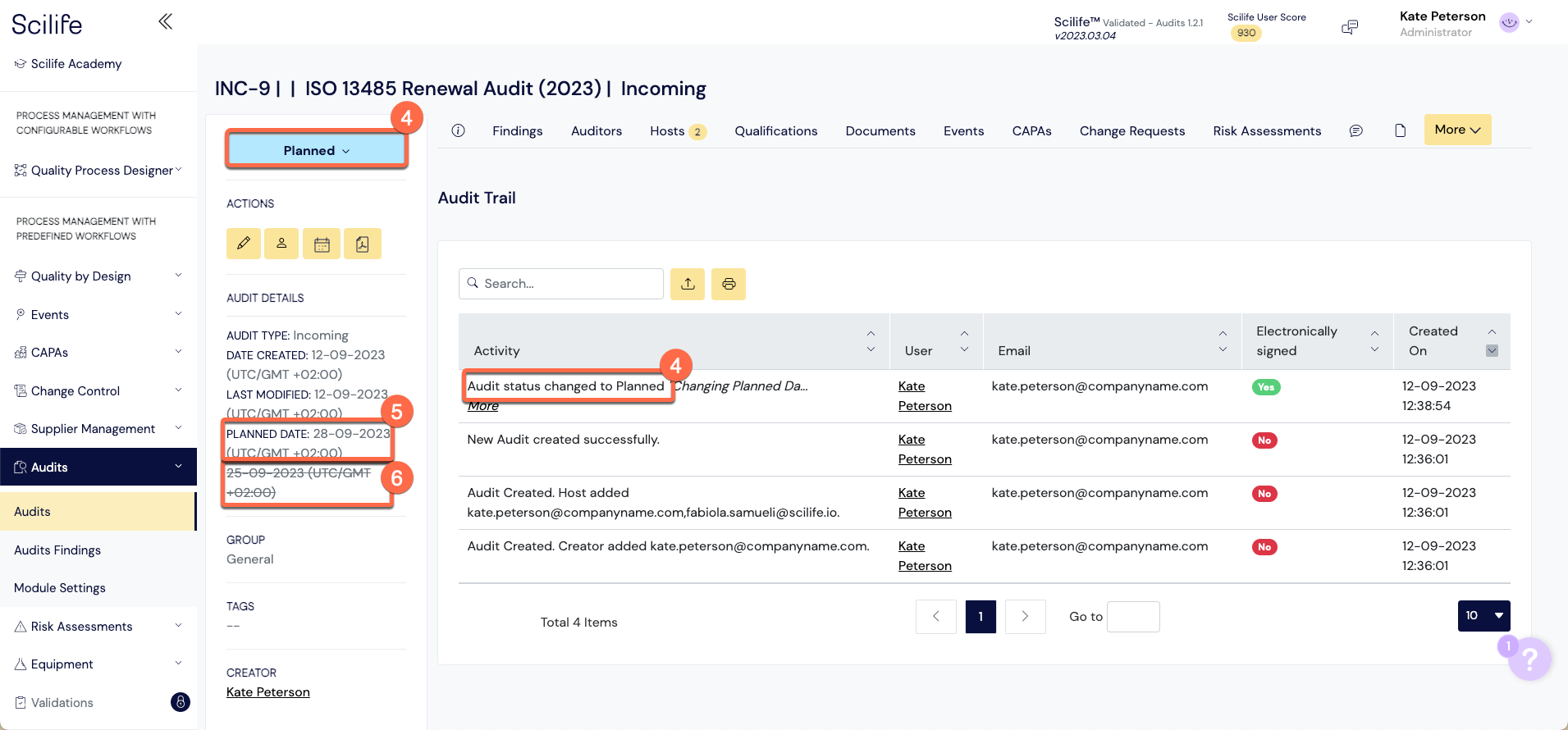Click the PDF report action icon

pos(363,244)
